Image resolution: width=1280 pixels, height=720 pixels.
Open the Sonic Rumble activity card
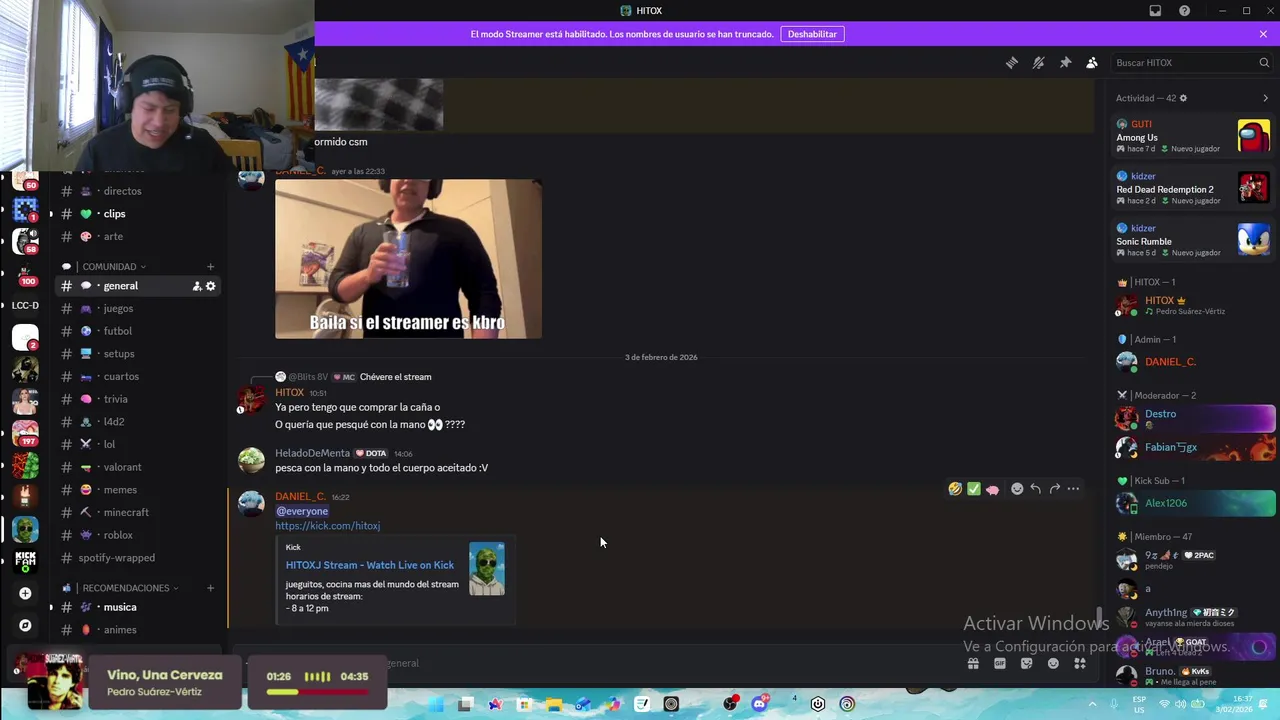(x=1193, y=240)
